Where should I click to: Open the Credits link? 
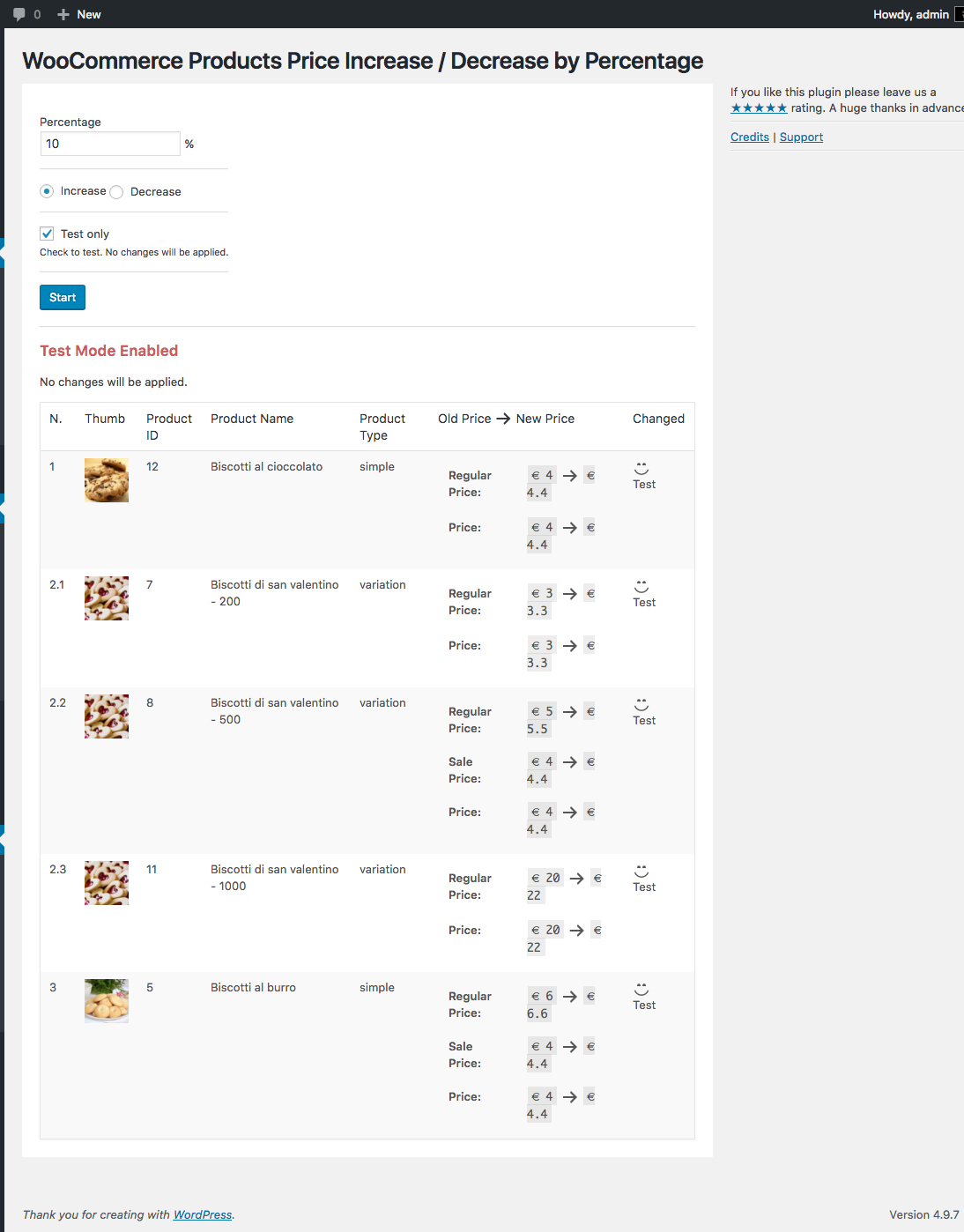coord(750,137)
